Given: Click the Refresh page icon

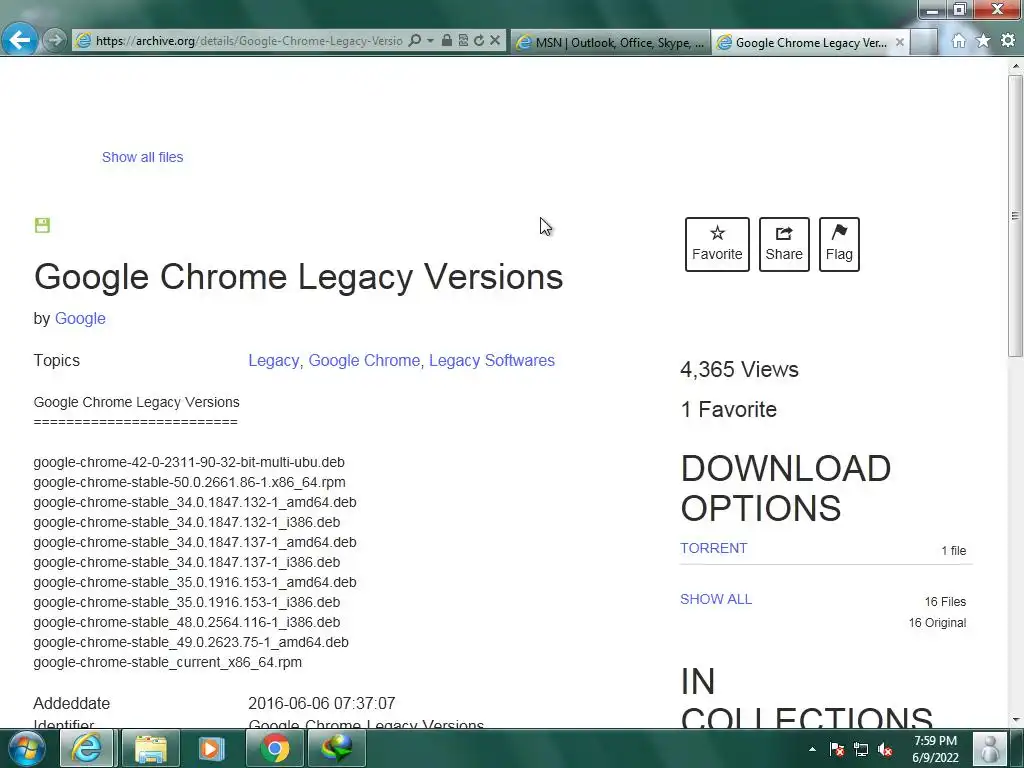Looking at the screenshot, I should coord(479,40).
